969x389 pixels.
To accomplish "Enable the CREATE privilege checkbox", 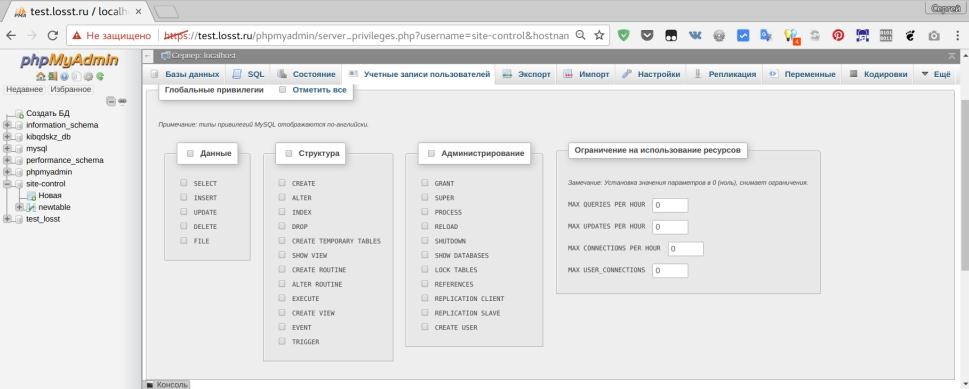I will 282,183.
